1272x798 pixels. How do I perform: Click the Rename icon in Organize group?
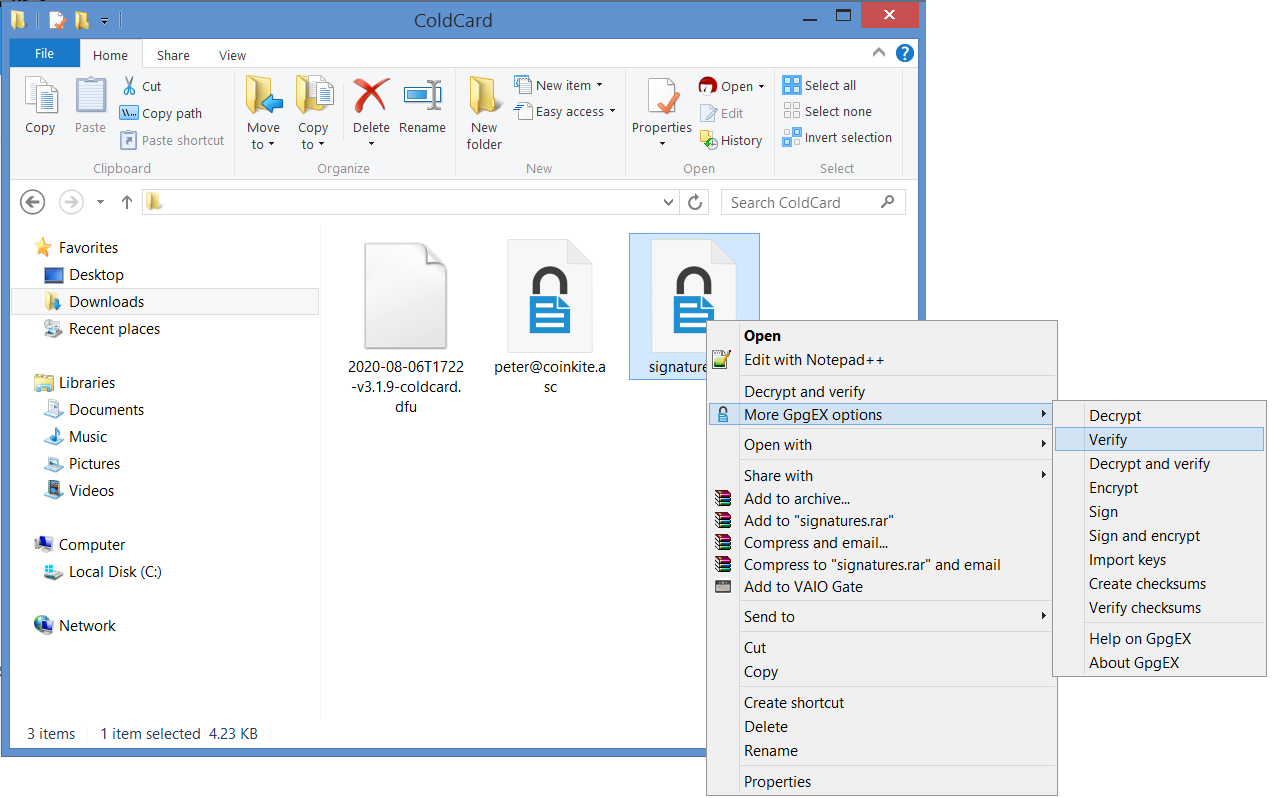[x=422, y=96]
